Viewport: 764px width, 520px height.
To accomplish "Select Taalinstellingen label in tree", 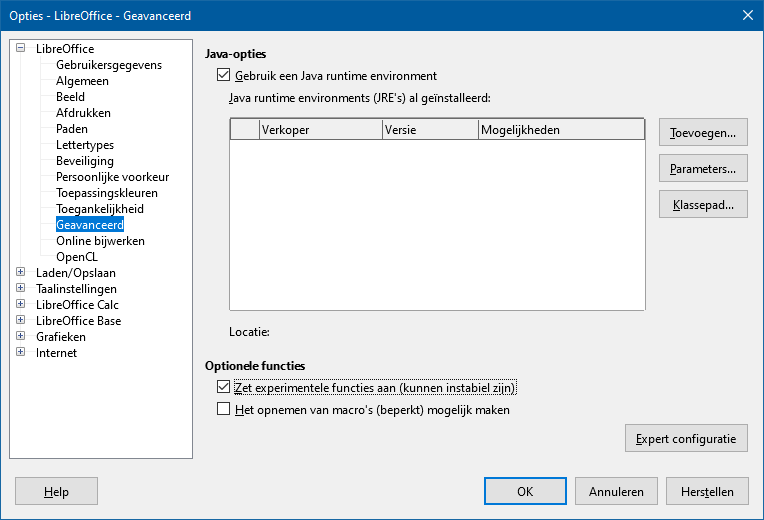I will coord(76,289).
